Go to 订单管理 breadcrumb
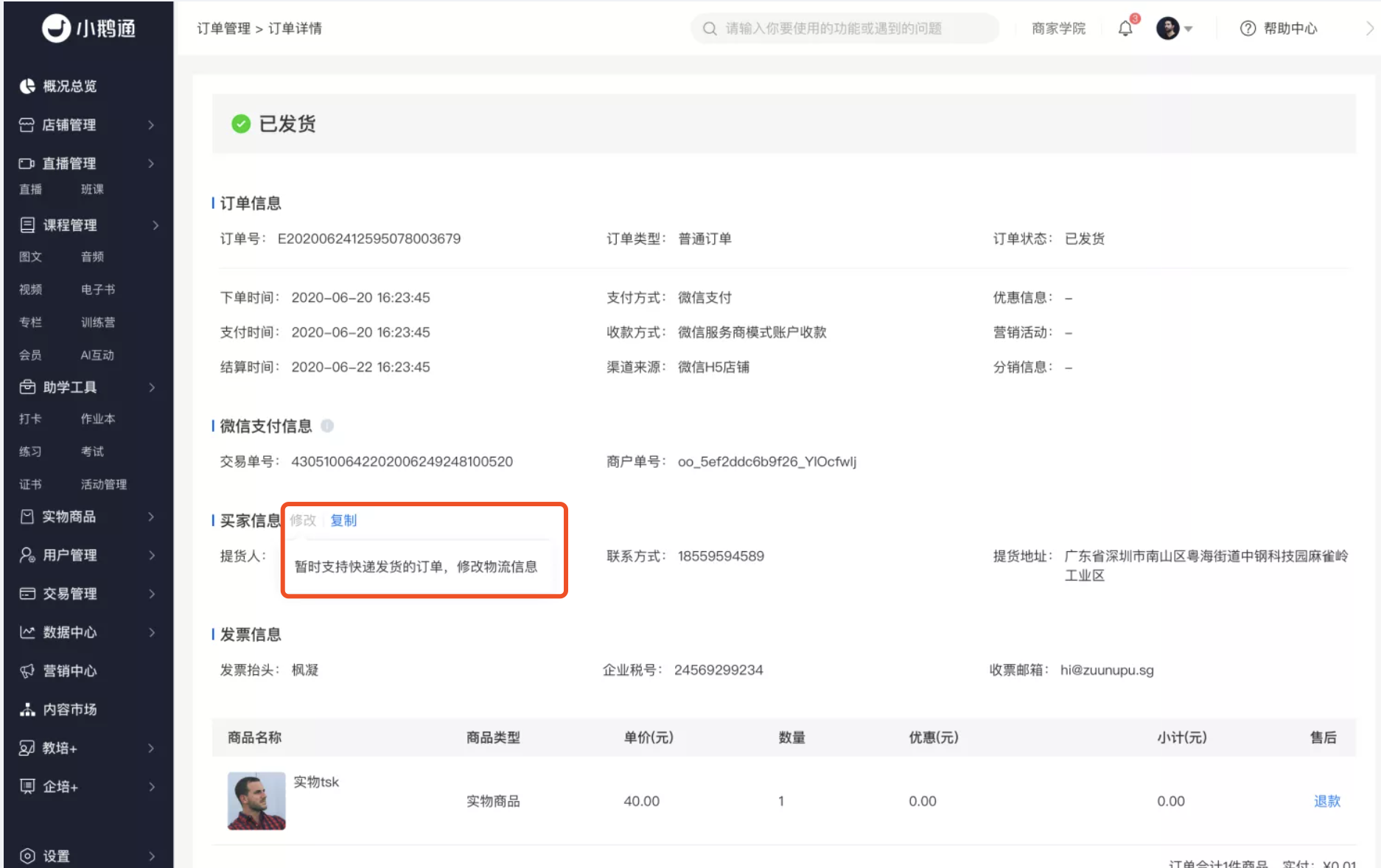The height and width of the screenshot is (868, 1381). 223,29
